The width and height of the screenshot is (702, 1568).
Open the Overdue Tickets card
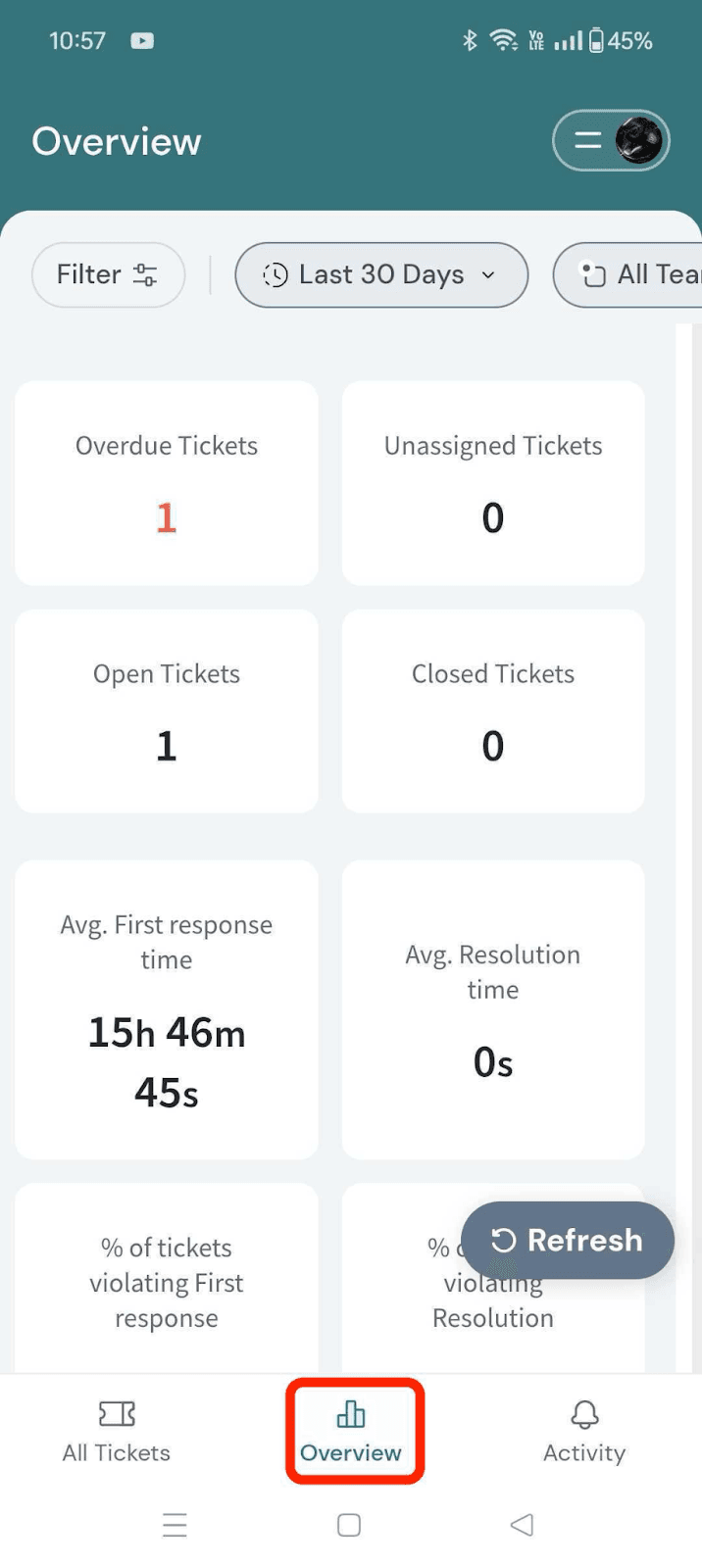click(167, 484)
